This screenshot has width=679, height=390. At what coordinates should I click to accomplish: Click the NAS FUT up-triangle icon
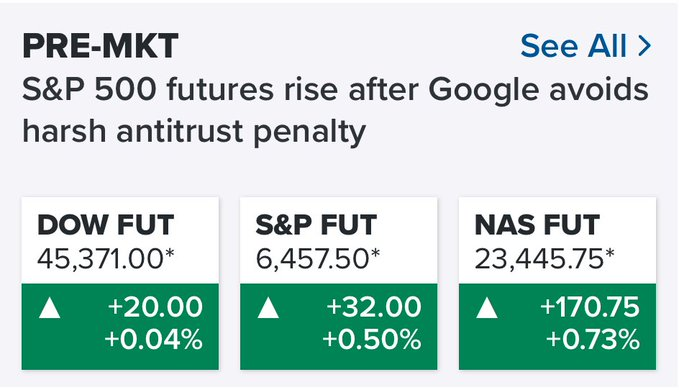coord(487,308)
